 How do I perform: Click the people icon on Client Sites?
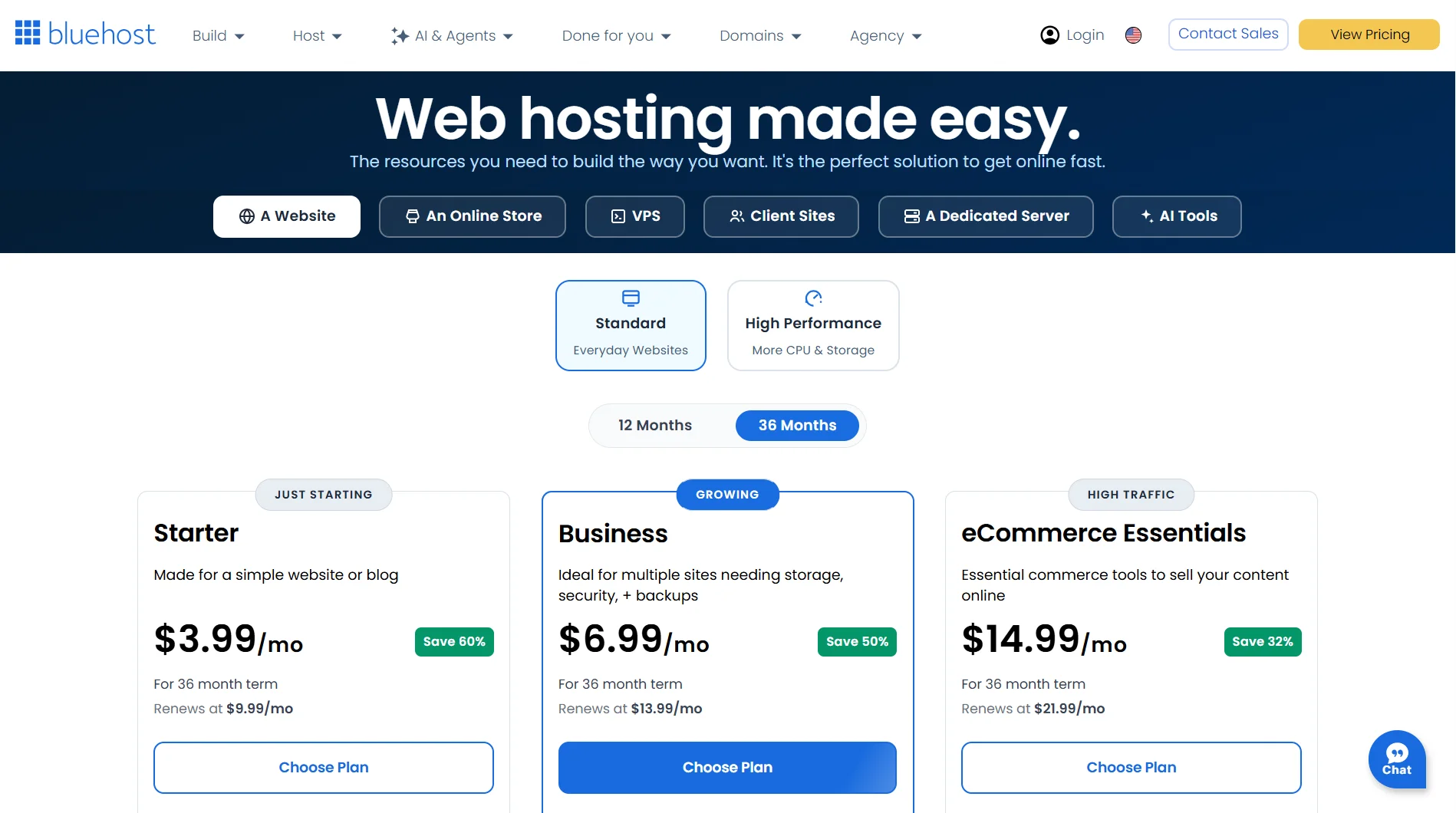[x=737, y=216]
